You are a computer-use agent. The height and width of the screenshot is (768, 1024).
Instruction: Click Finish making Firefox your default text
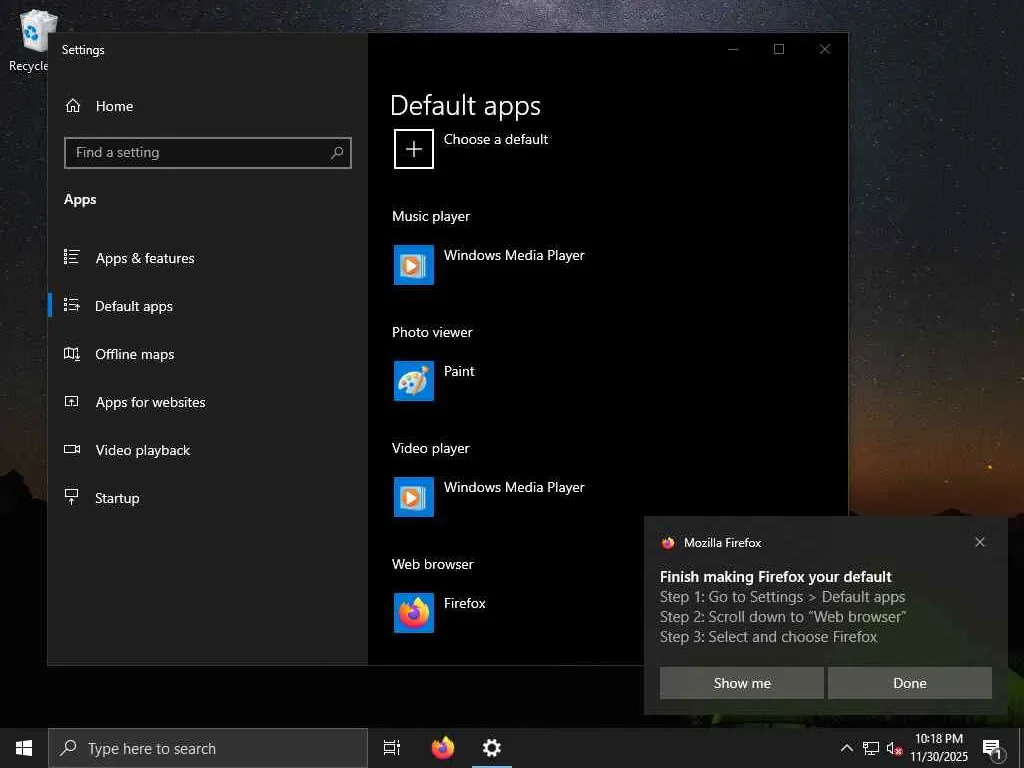pyautogui.click(x=775, y=577)
